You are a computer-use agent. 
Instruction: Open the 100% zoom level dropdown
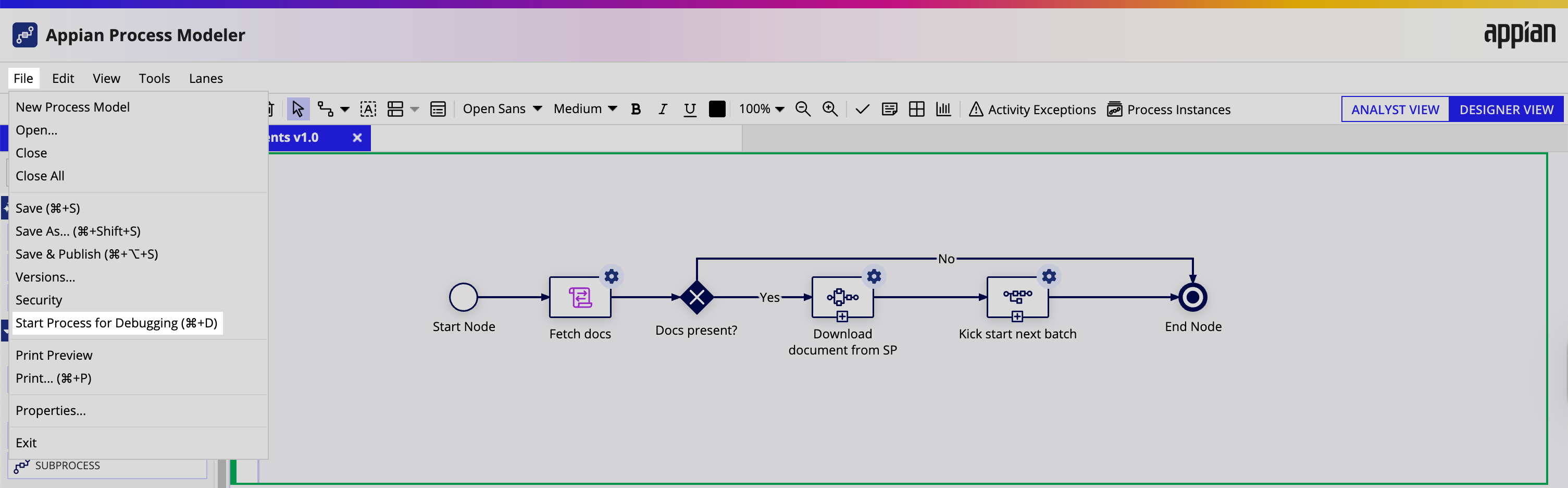point(762,109)
